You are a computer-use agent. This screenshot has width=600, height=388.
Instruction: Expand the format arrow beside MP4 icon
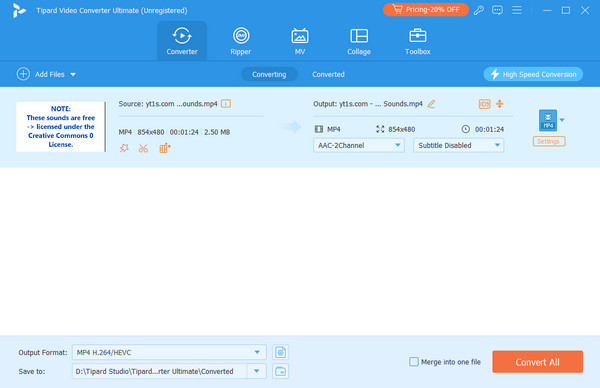(562, 120)
